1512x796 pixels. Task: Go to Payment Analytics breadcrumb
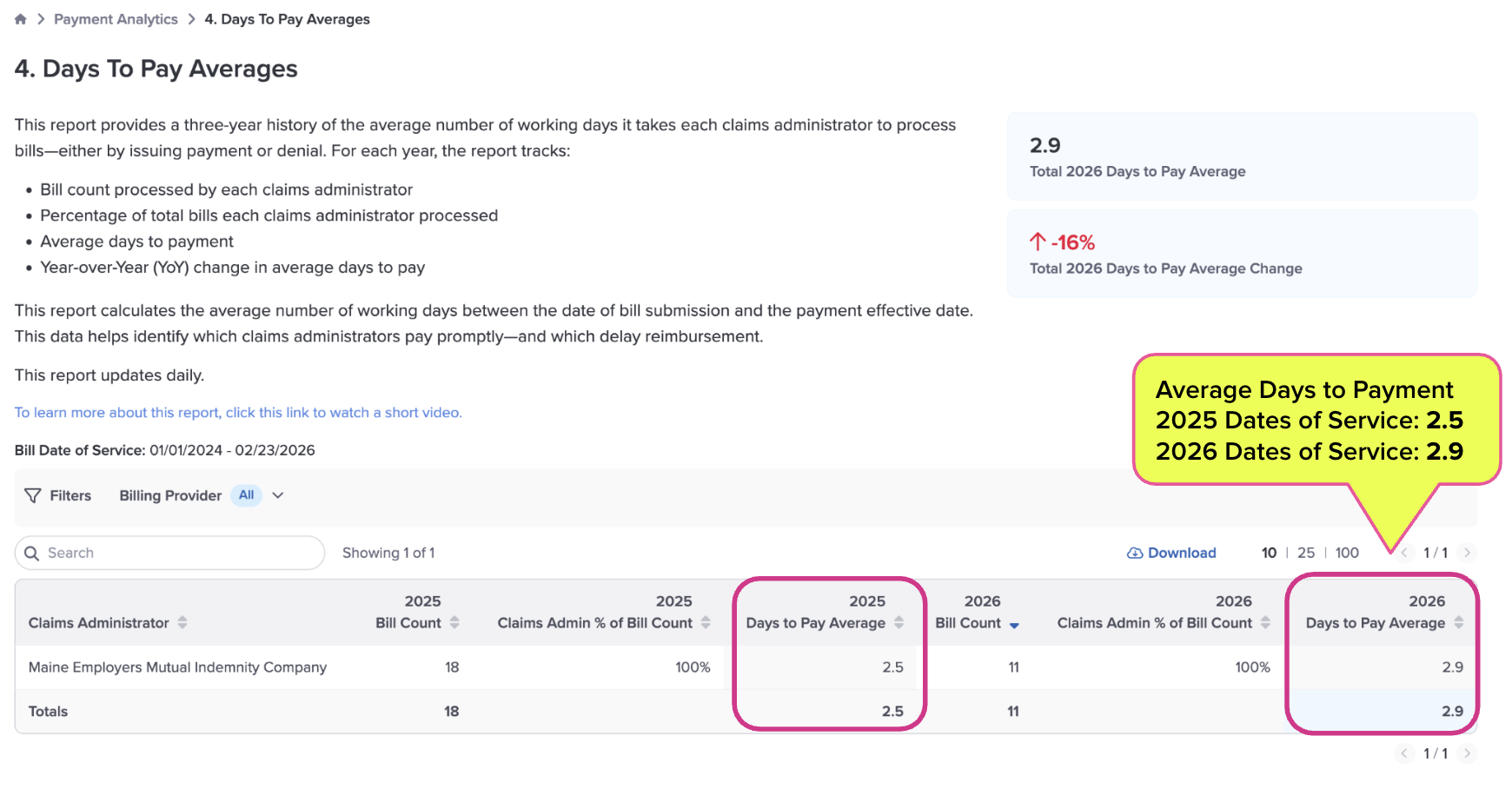click(x=116, y=19)
